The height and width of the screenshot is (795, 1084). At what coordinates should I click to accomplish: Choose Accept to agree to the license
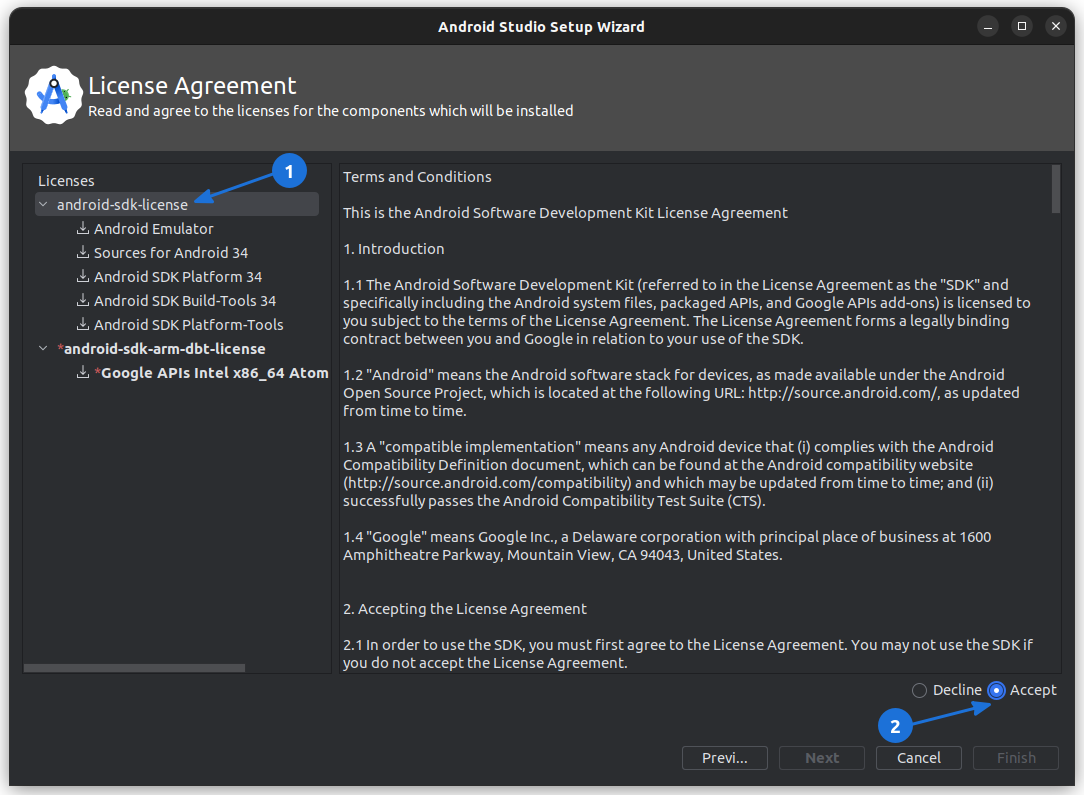[x=996, y=690]
